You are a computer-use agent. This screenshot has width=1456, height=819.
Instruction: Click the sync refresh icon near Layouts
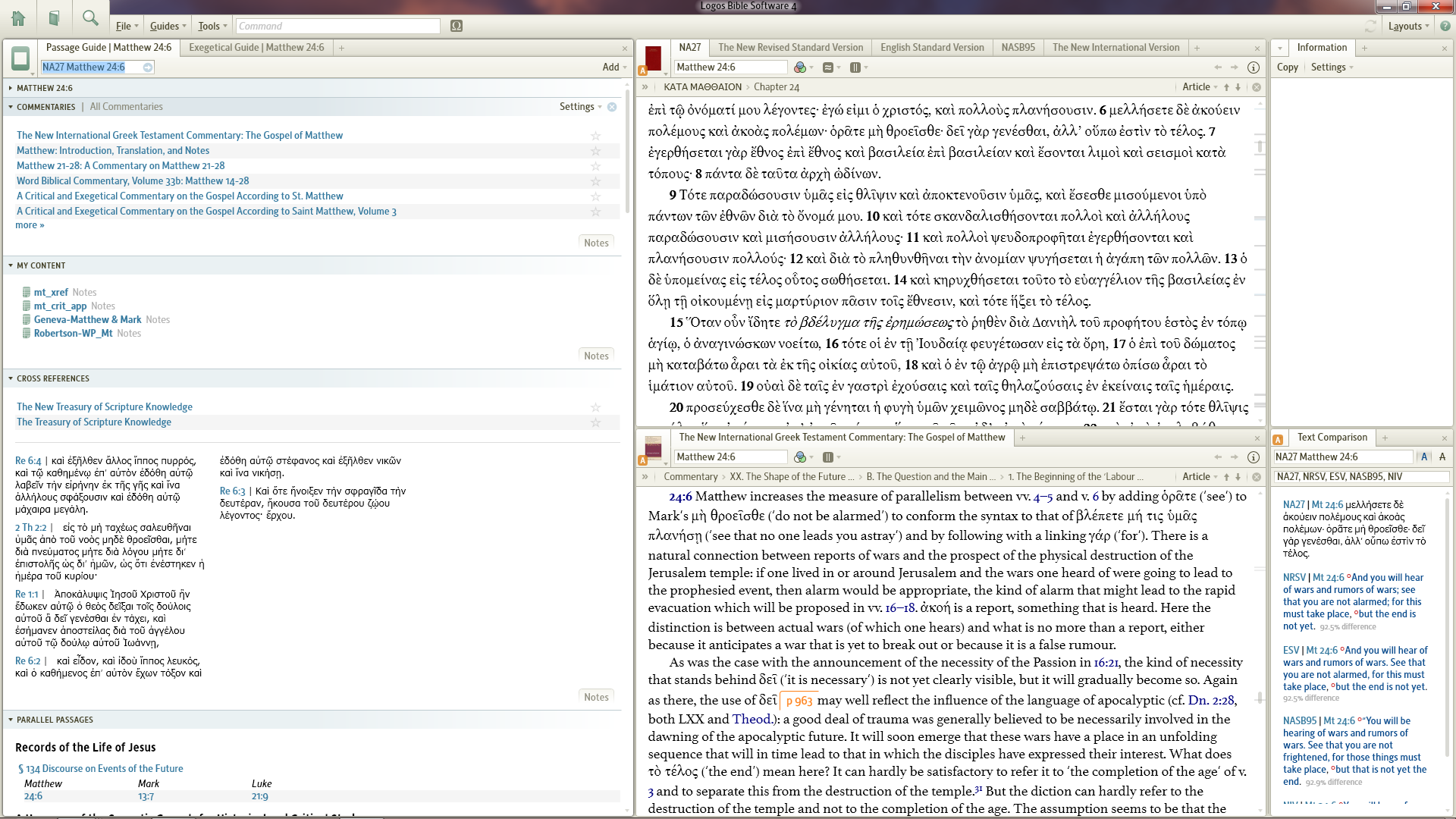tap(1370, 26)
